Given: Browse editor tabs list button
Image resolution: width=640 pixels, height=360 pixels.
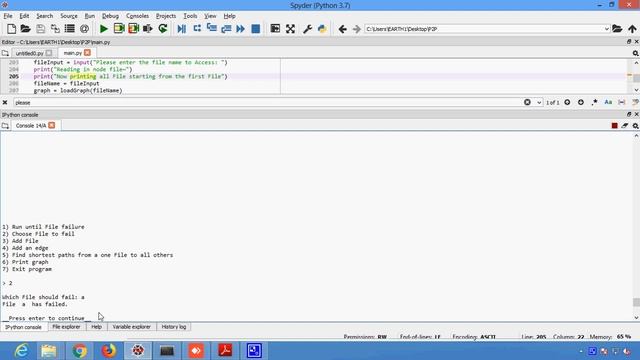Looking at the screenshot, I should tap(5, 53).
